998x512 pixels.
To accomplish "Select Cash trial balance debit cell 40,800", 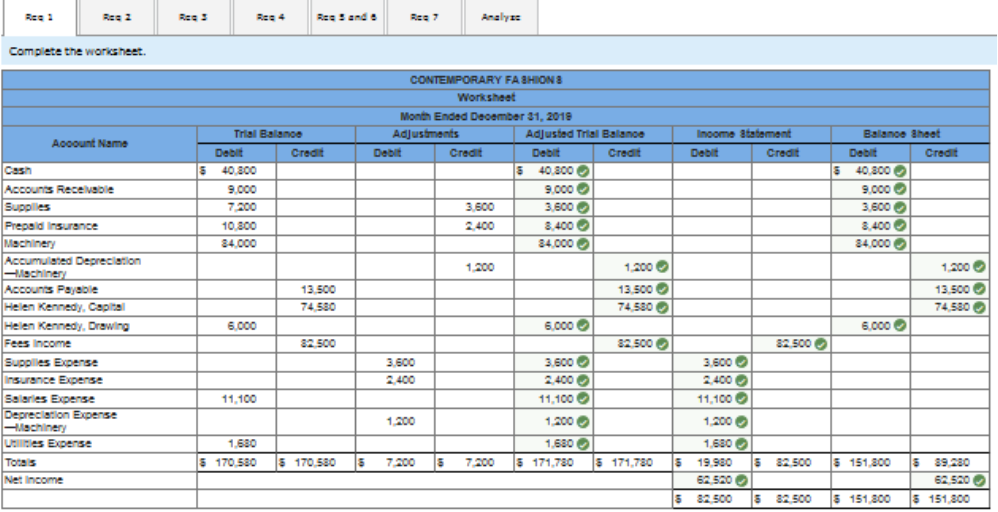I will coord(236,171).
